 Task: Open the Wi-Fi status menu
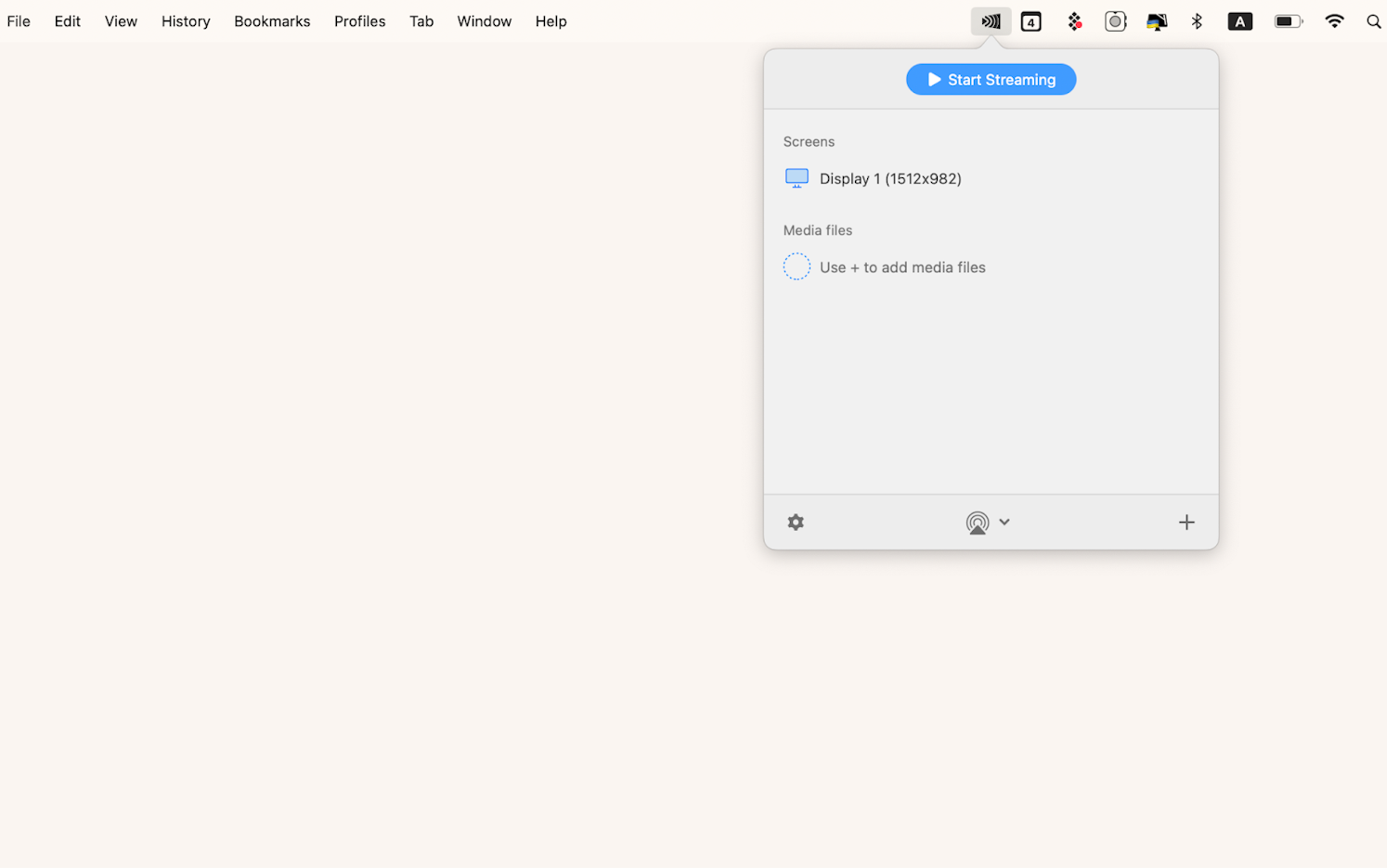[1333, 21]
